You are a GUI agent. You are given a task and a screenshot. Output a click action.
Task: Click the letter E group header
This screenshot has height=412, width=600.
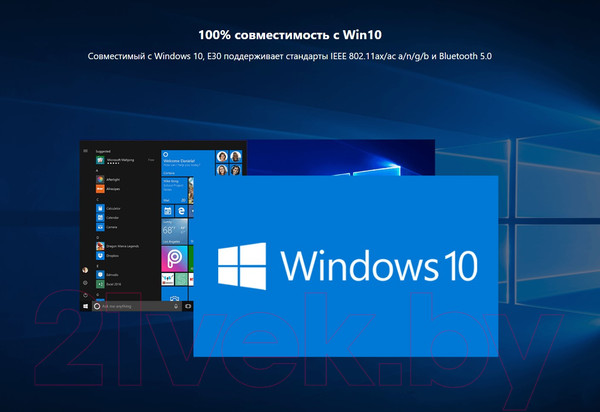click(98, 265)
